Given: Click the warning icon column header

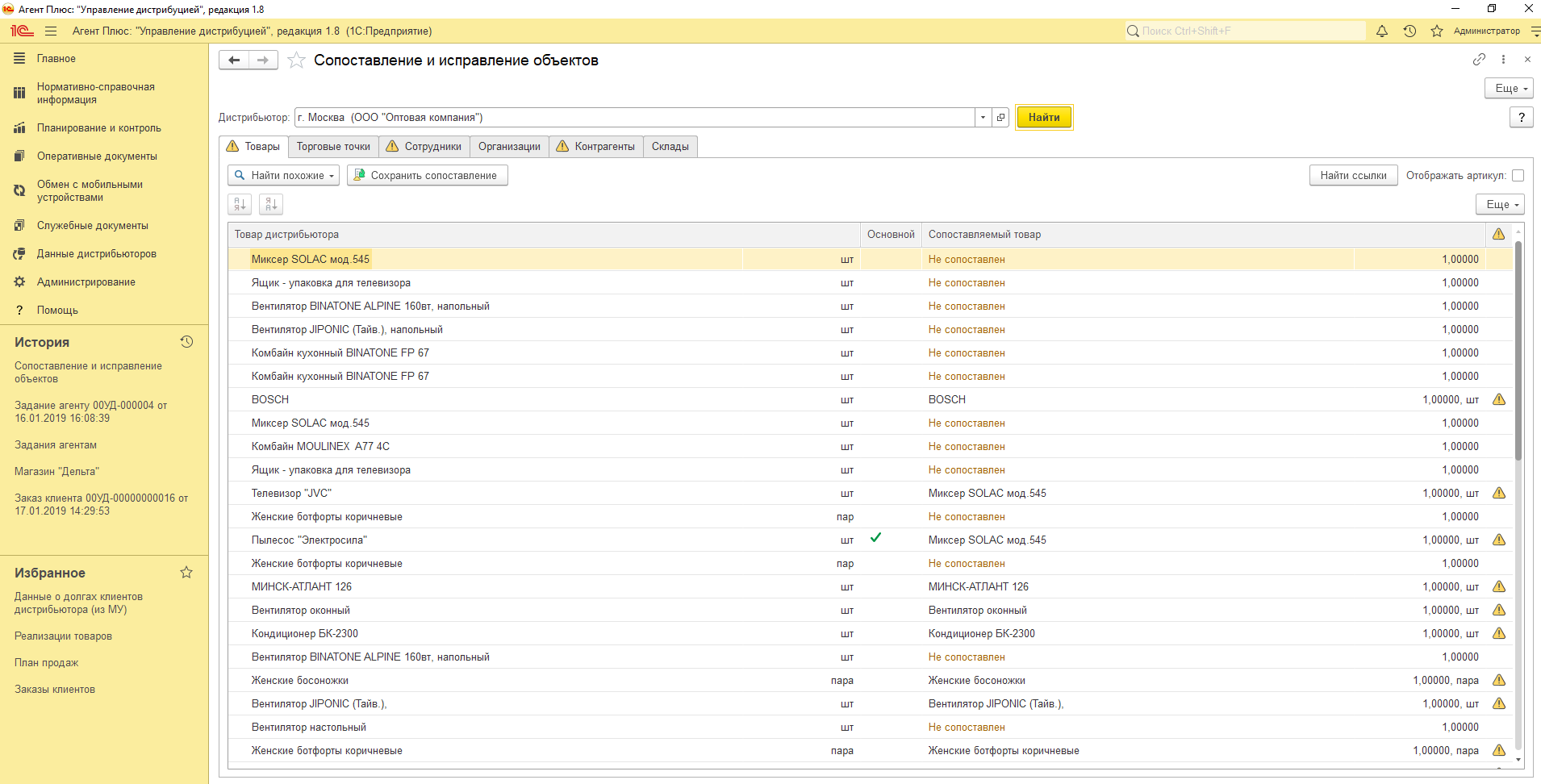Looking at the screenshot, I should [1498, 234].
